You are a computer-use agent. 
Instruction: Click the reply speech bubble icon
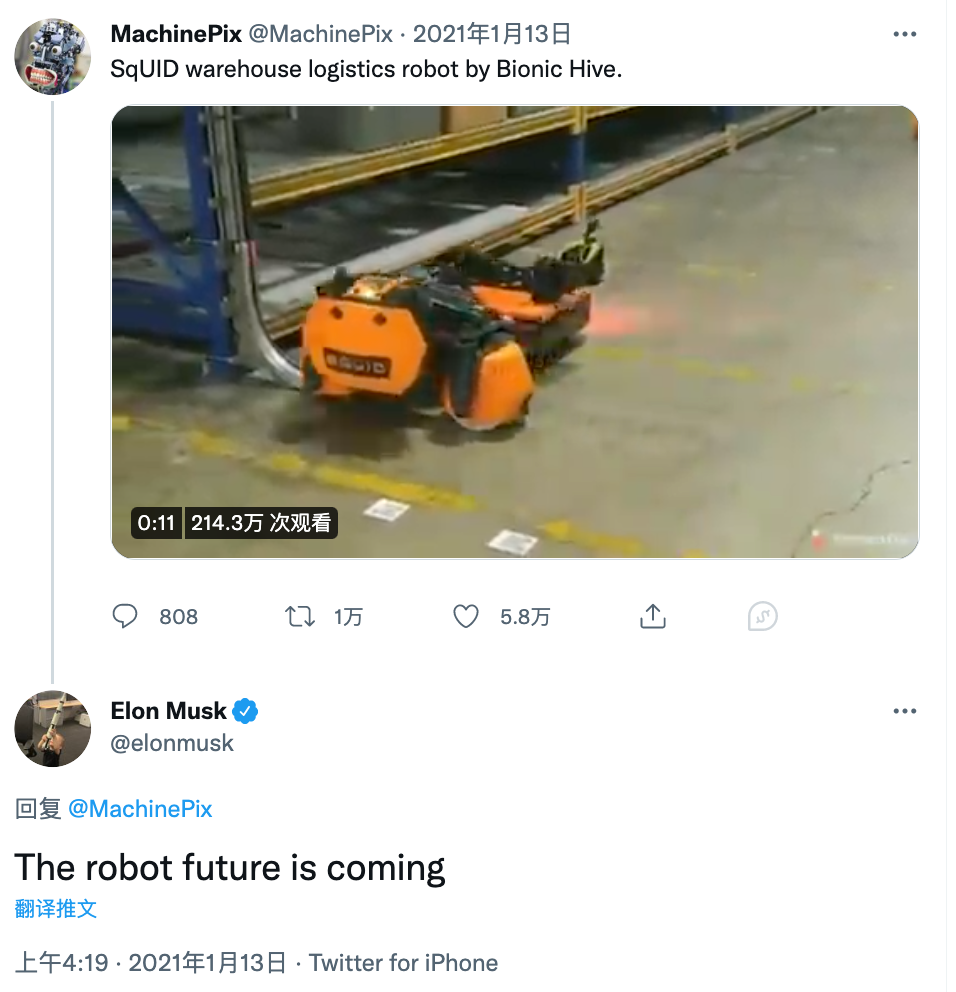[125, 616]
